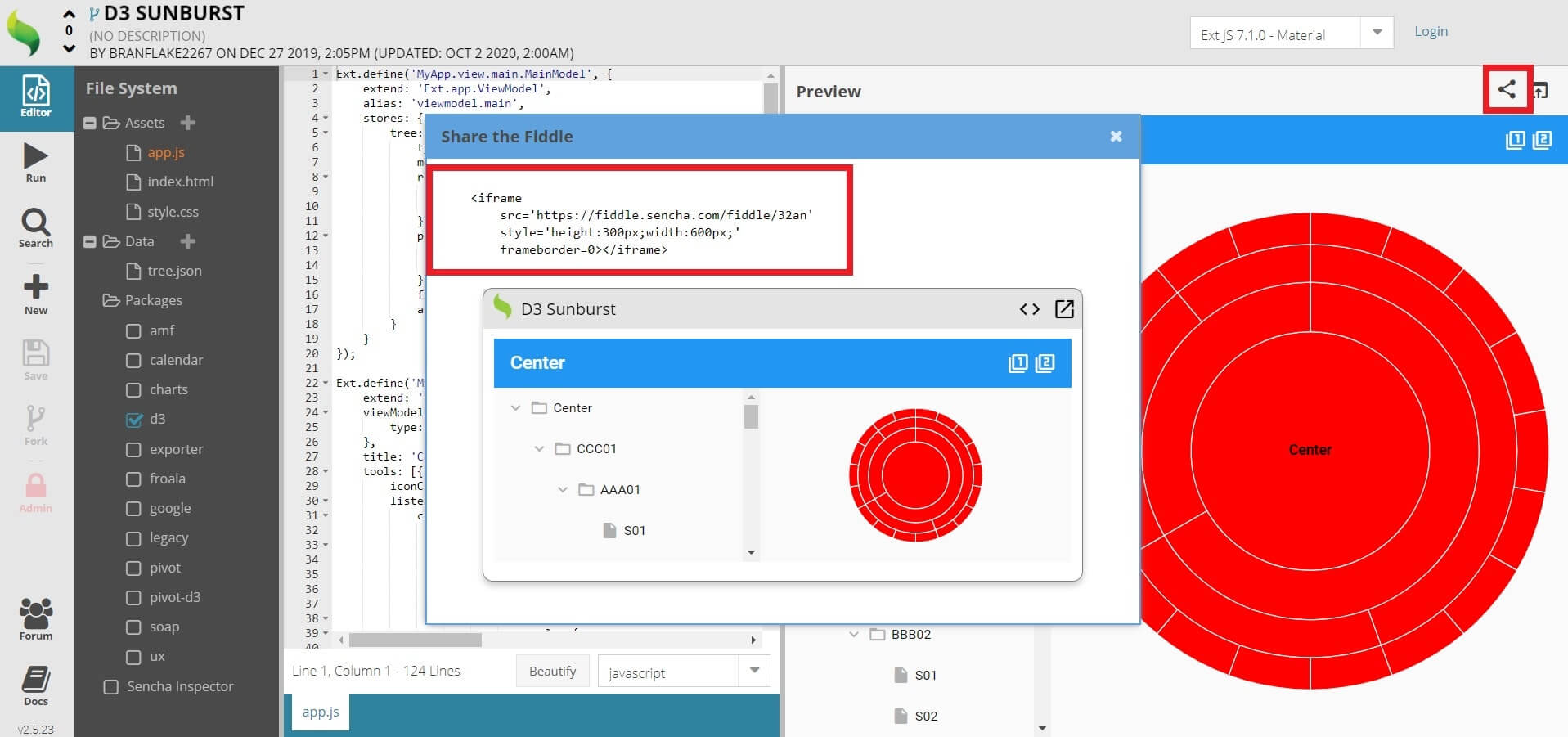Open the Ext JS version dropdown

(1377, 33)
